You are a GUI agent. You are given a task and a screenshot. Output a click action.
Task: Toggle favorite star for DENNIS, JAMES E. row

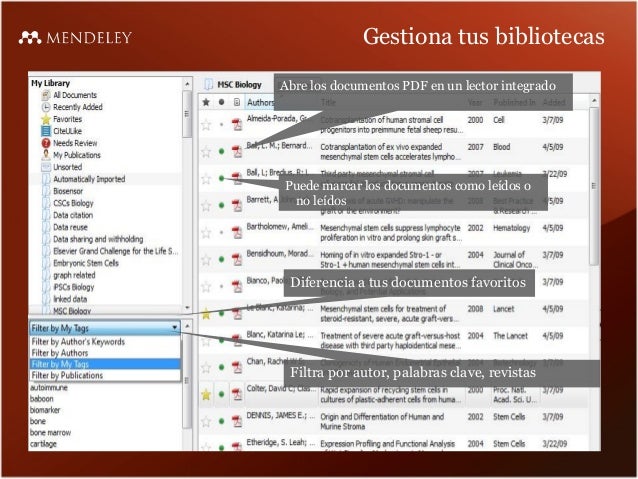point(206,422)
